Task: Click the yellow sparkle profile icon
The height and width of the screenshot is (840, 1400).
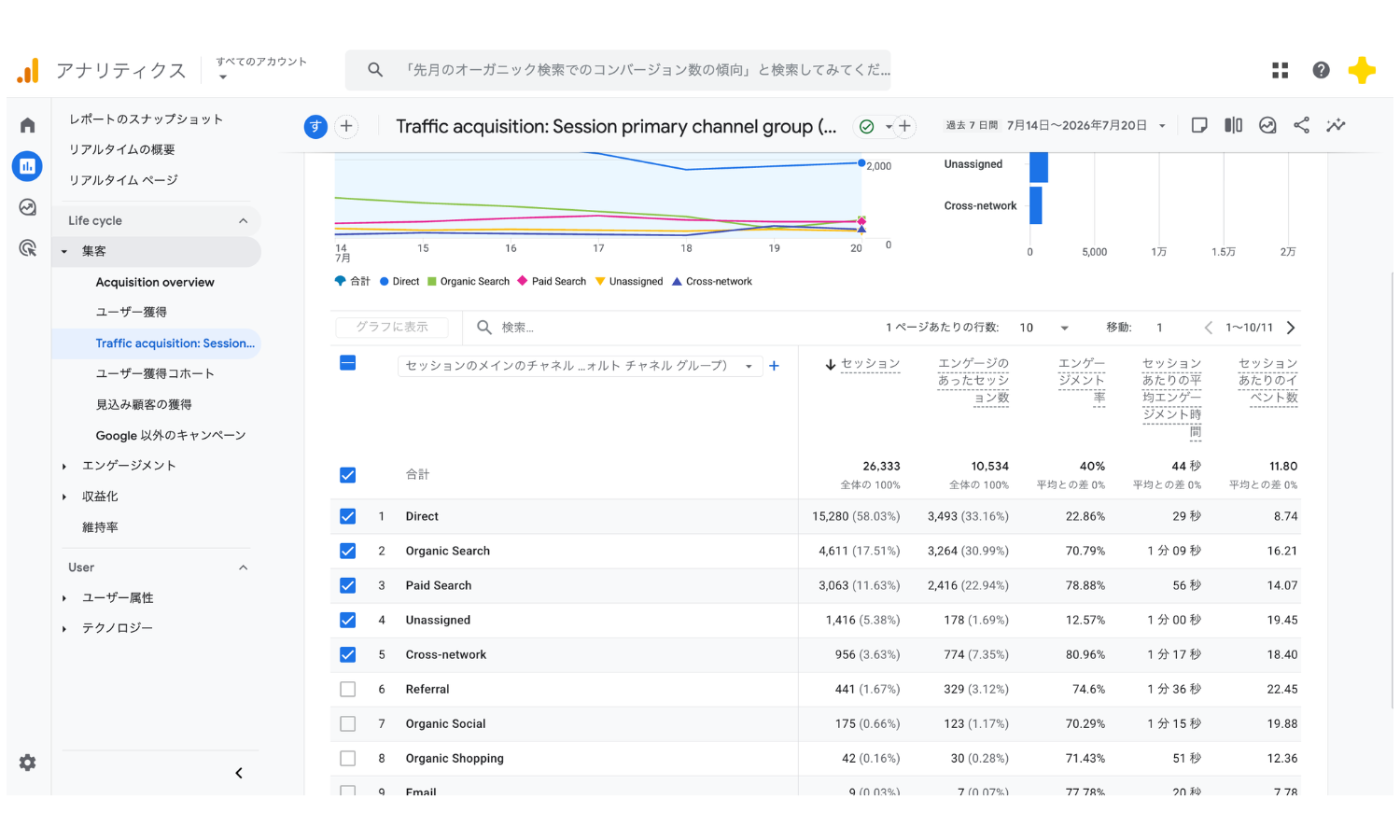Action: pos(1362,70)
